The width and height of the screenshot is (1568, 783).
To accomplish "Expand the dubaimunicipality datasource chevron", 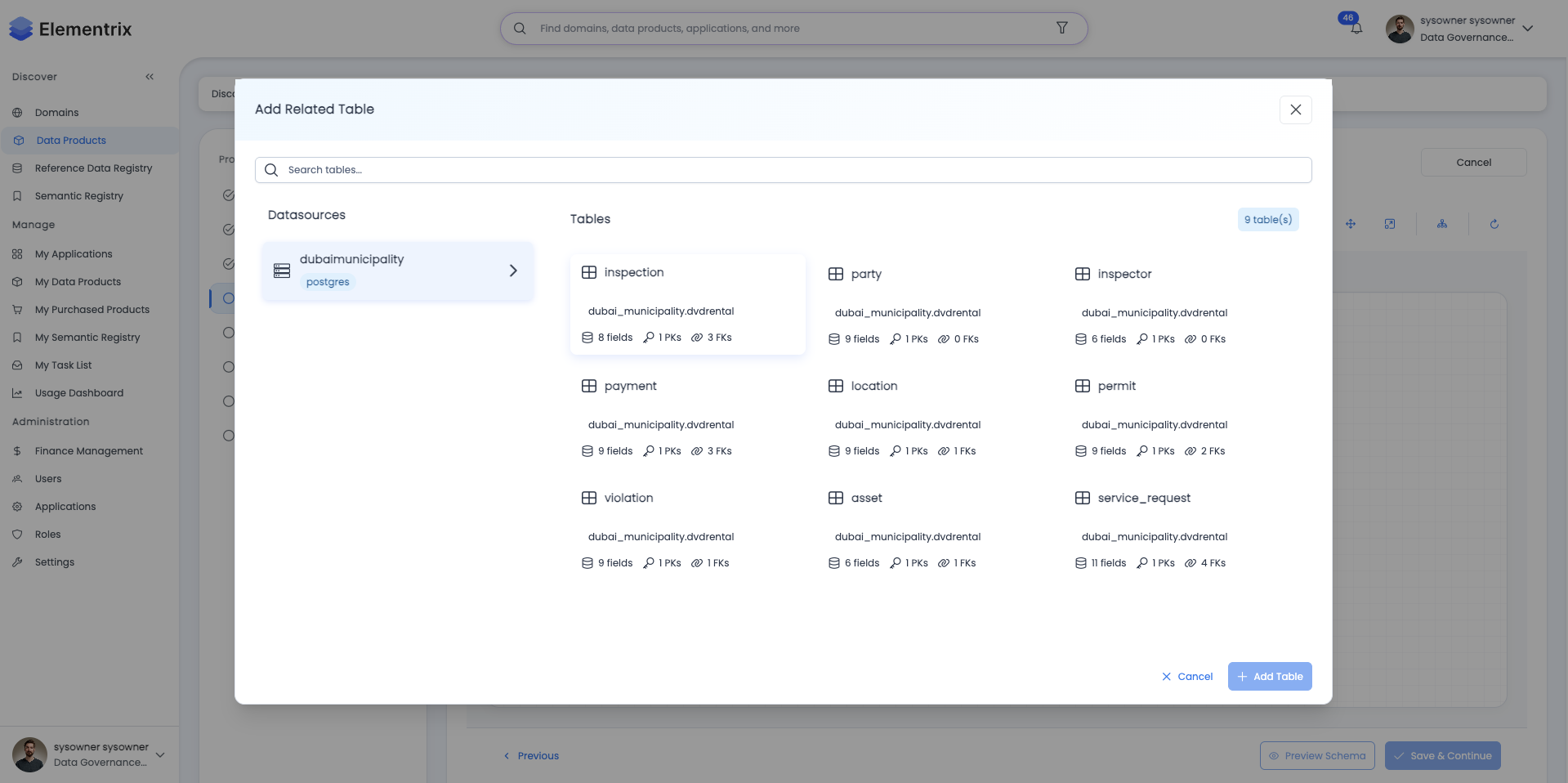I will pos(513,271).
